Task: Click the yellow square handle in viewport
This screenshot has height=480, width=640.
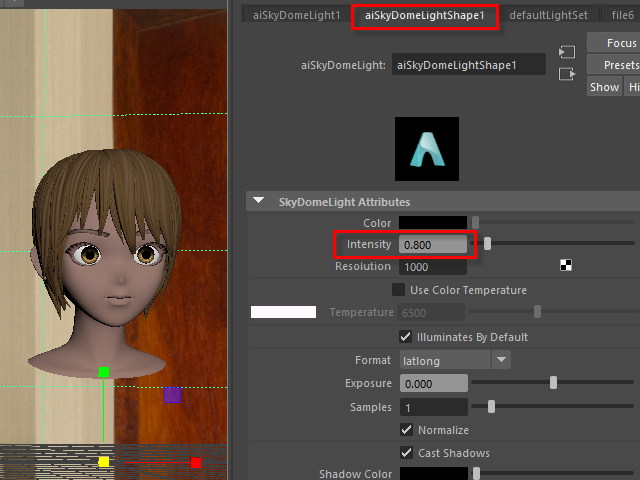Action: pyautogui.click(x=104, y=462)
